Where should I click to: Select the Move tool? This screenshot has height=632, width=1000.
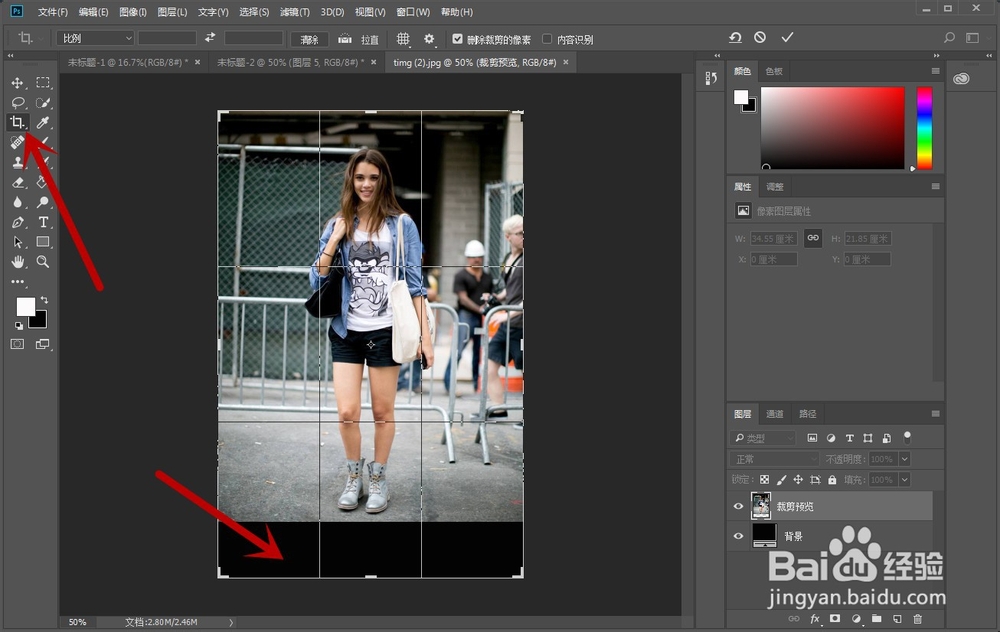click(18, 83)
